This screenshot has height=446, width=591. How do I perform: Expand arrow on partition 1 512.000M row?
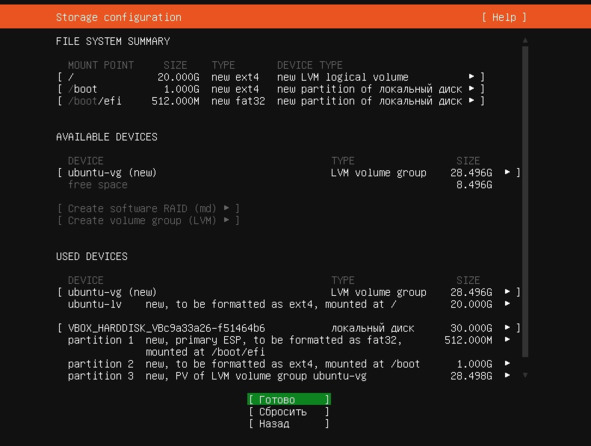[507, 340]
